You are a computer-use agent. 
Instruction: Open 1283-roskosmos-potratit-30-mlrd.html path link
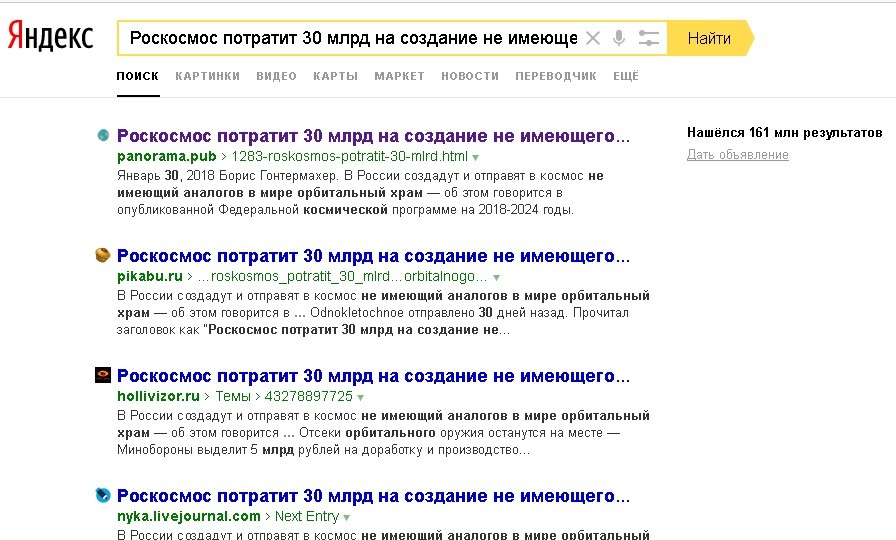pyautogui.click(x=349, y=156)
